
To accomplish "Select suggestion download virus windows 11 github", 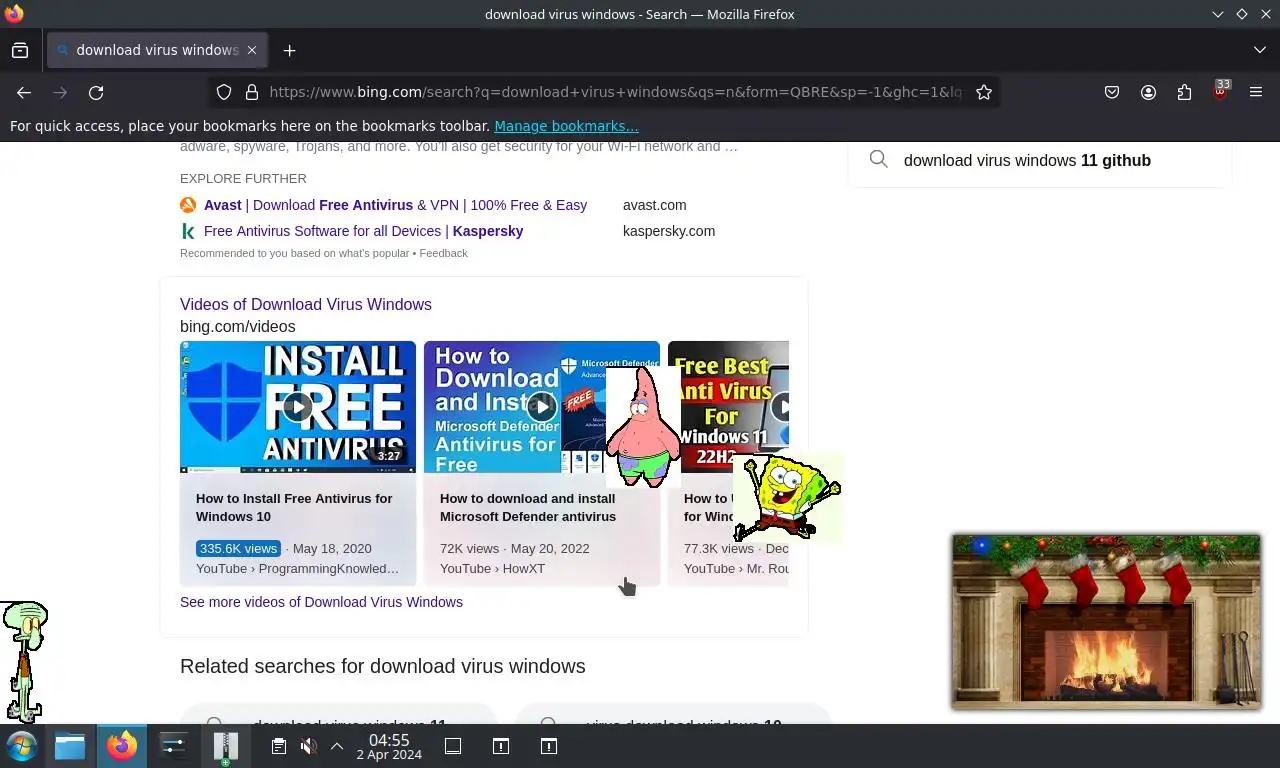I will click(x=1027, y=160).
